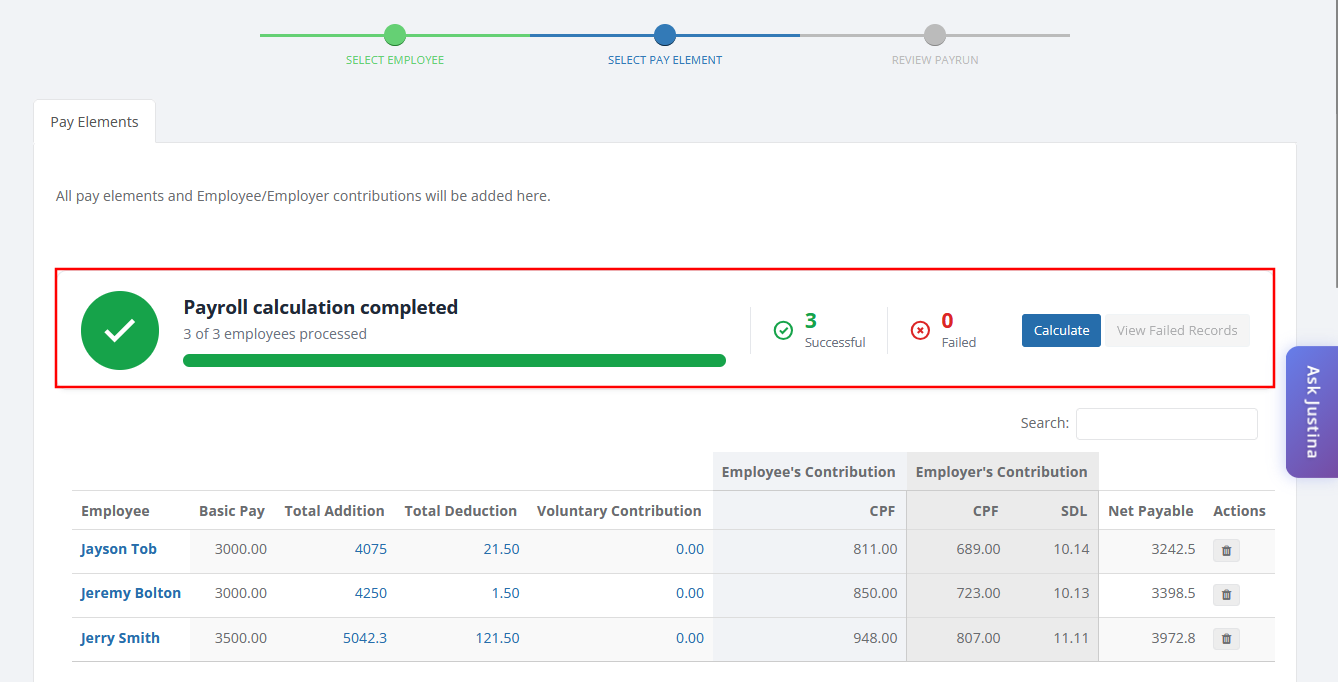This screenshot has width=1338, height=682.
Task: Open Jeremy Bolton employee link
Action: click(x=131, y=593)
